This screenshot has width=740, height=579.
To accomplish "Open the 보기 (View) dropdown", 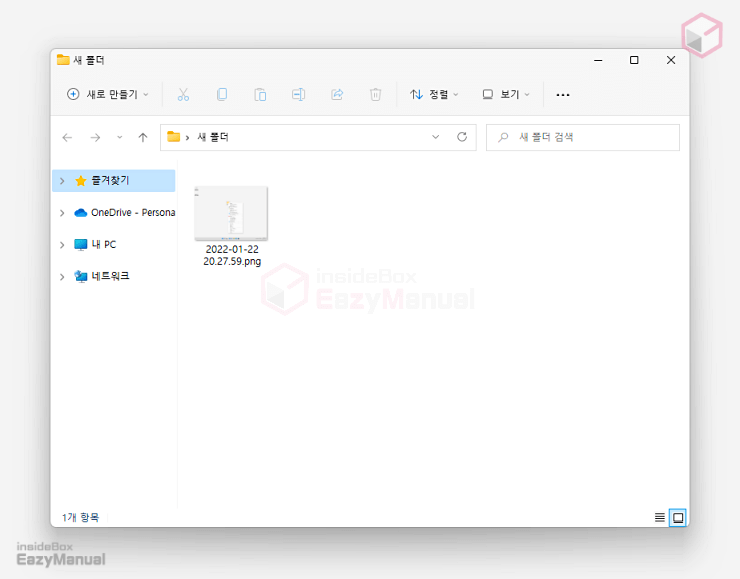I will click(x=506, y=94).
